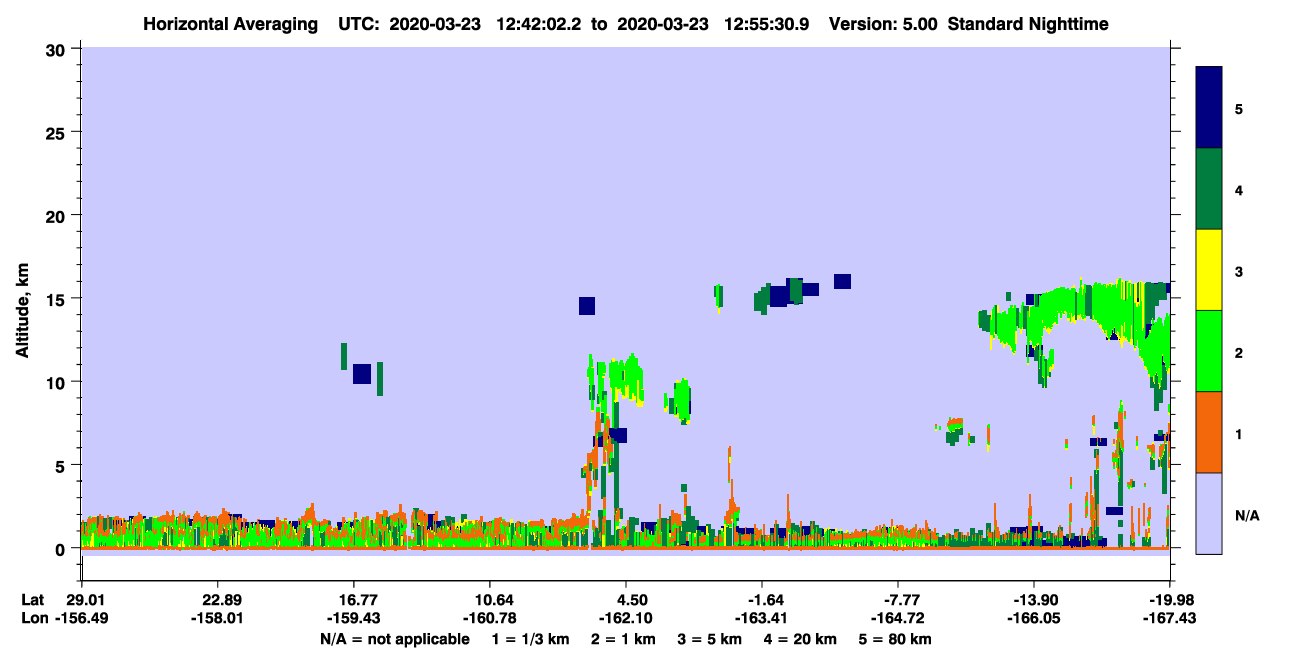Click the lavender N/A color segment

pos(1209,513)
